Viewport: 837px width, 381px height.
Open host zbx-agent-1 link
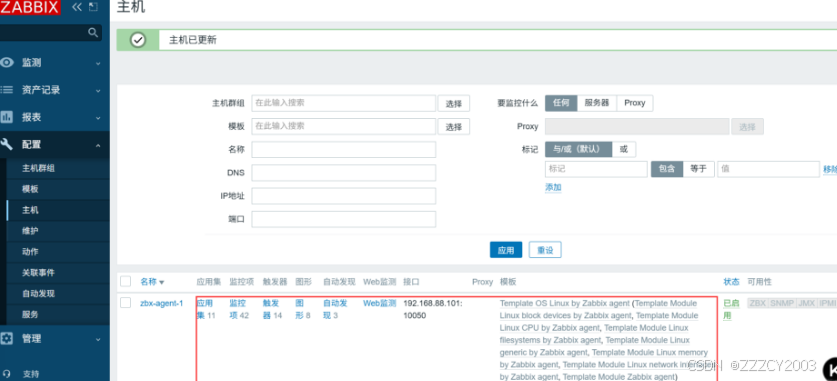(162, 303)
